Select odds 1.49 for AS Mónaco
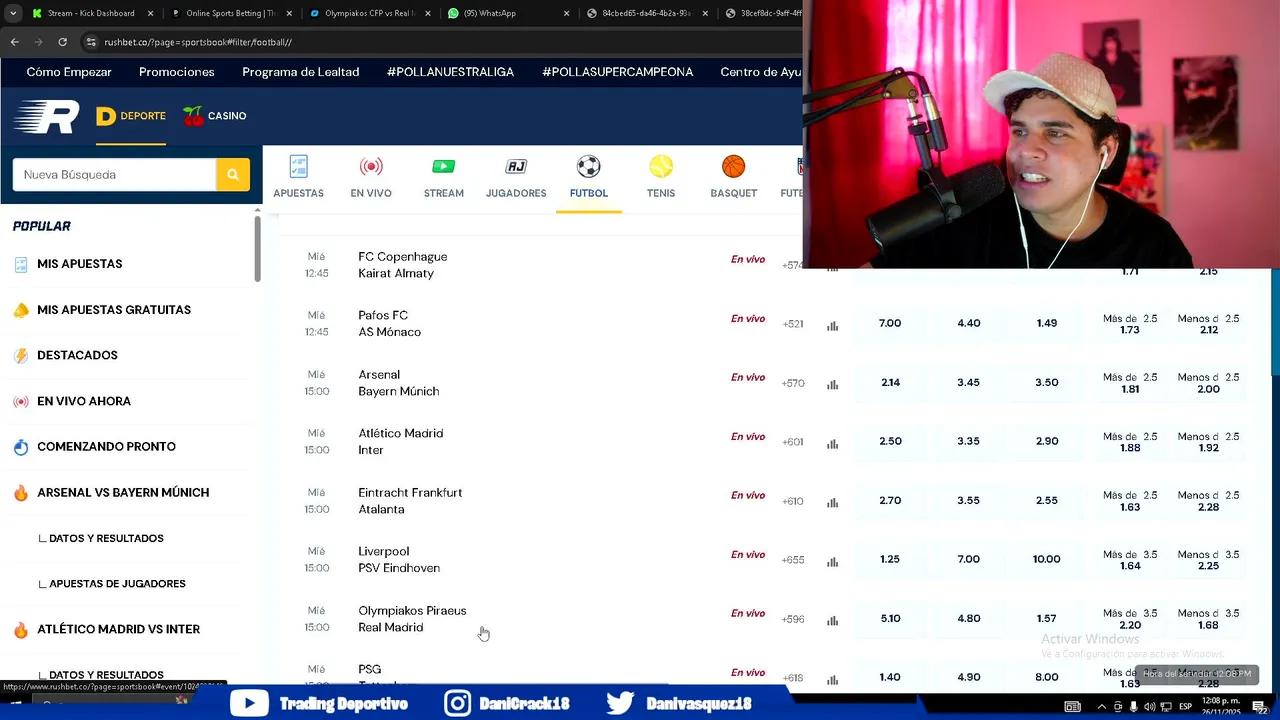This screenshot has width=1280, height=720. coord(1047,323)
